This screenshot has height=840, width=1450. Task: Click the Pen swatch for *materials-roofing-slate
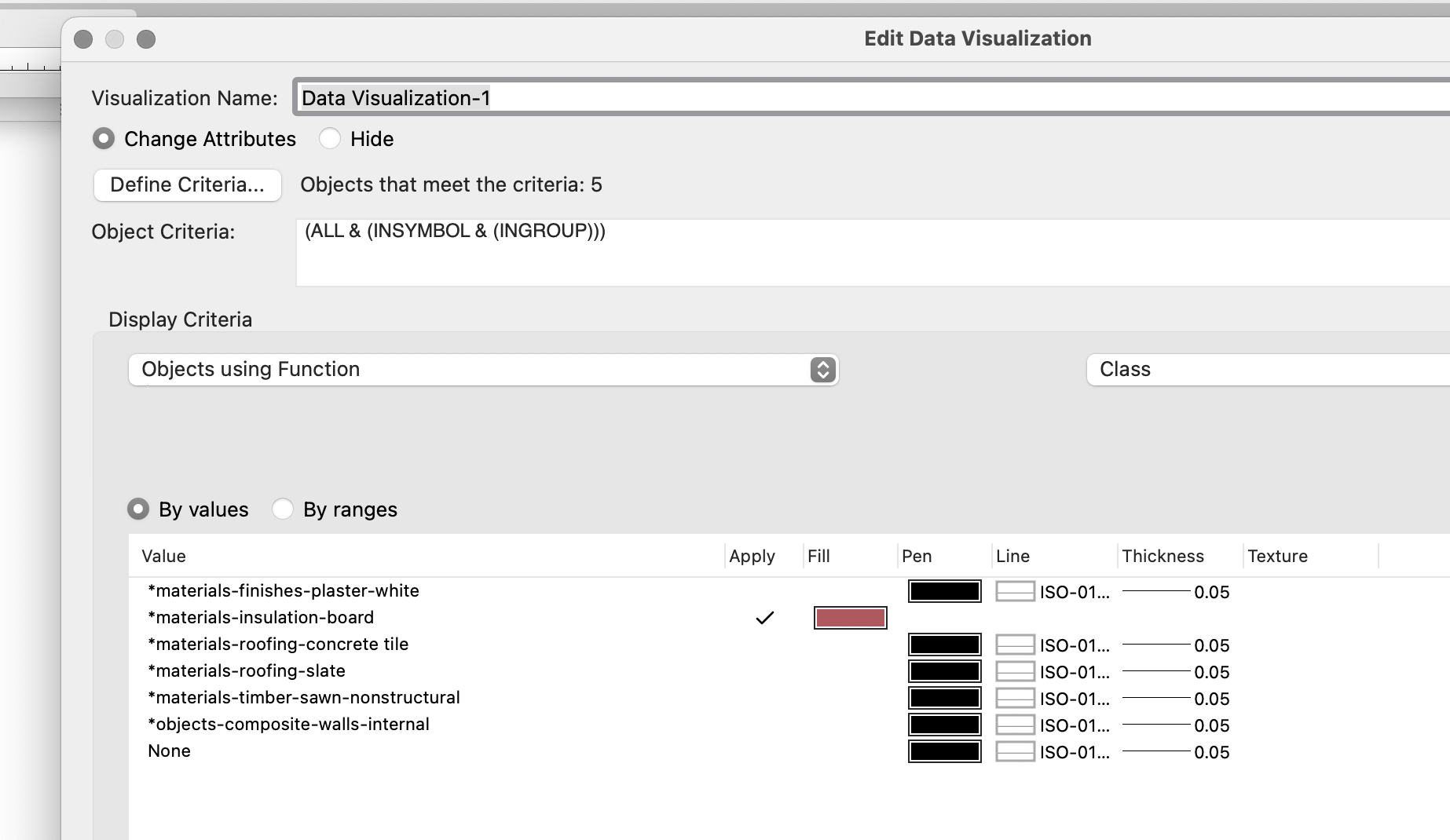coord(943,671)
